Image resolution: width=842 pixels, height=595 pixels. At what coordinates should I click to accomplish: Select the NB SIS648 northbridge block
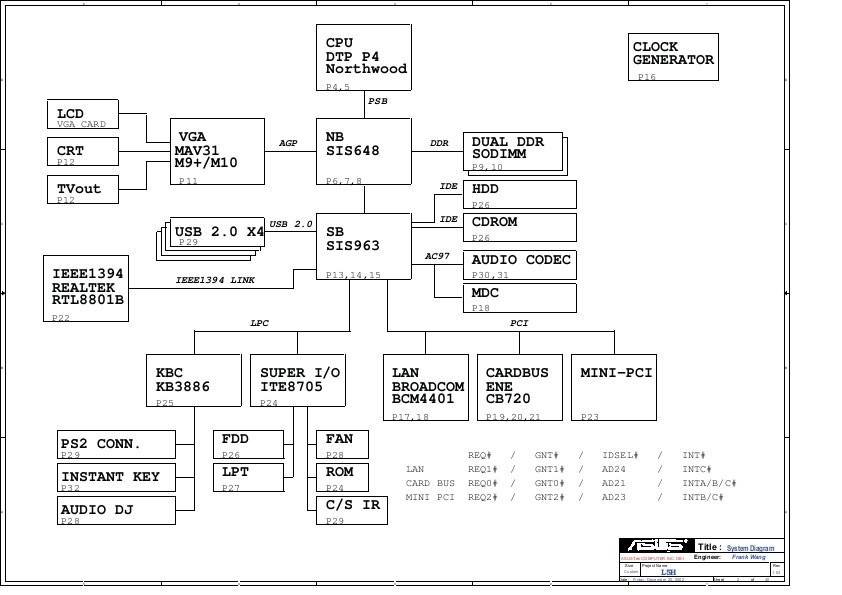click(364, 151)
